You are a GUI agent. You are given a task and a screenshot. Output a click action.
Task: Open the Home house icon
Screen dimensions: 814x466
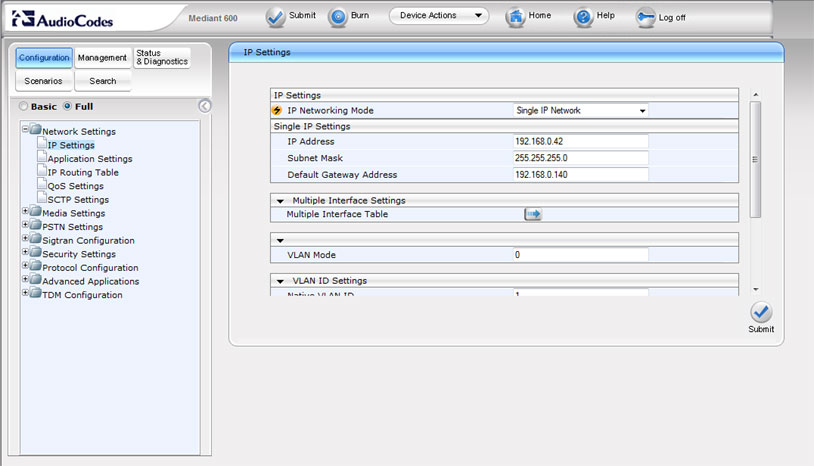pos(515,17)
